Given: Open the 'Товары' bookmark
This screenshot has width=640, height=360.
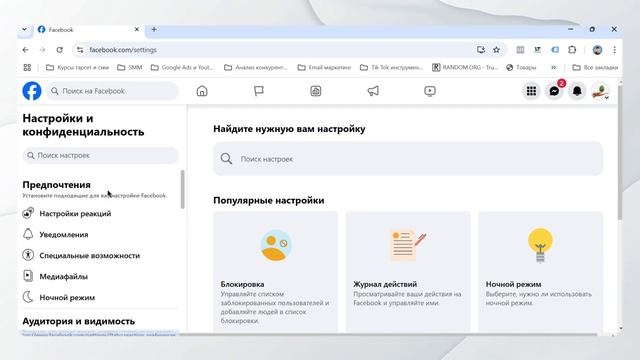Looking at the screenshot, I should [x=521, y=67].
